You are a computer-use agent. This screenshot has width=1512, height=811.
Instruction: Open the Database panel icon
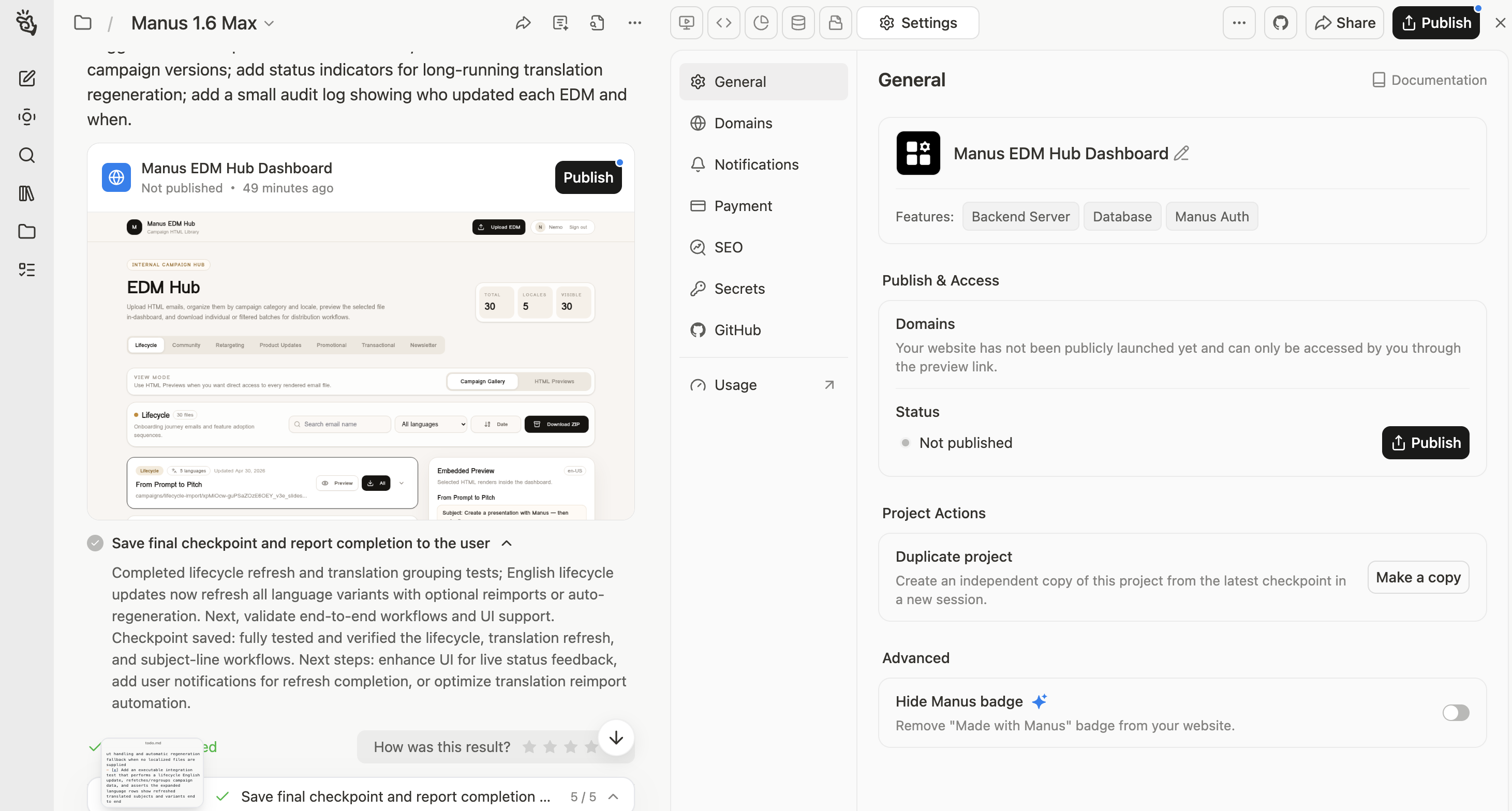[798, 23]
